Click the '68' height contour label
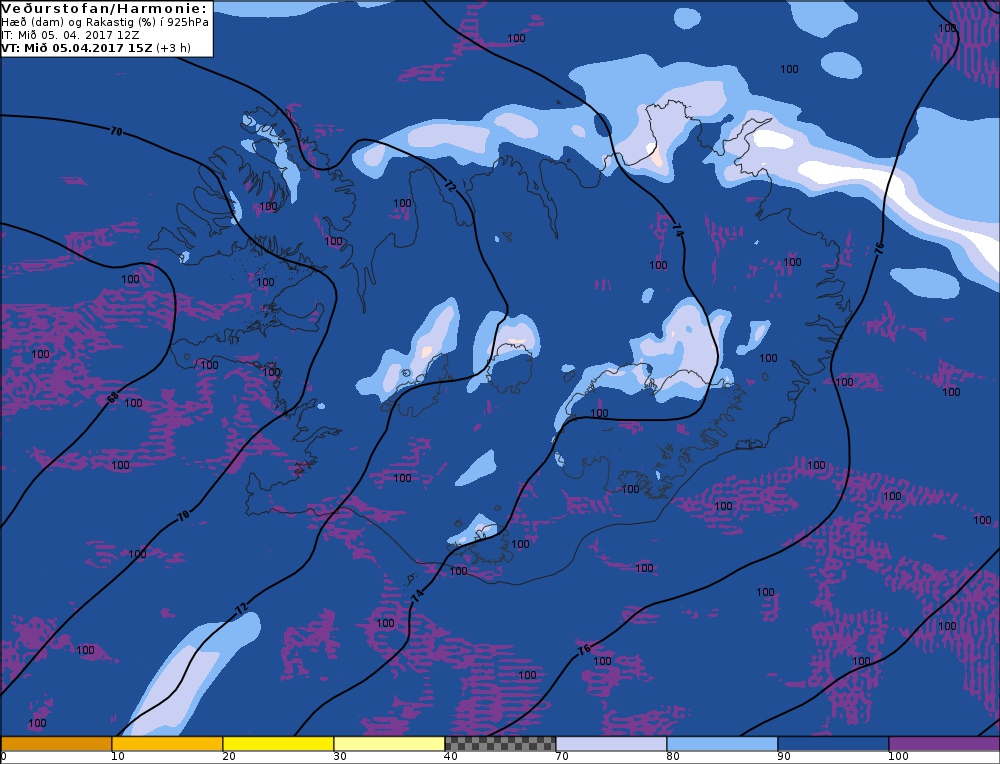Screen dimensions: 1000x764 coord(113,397)
